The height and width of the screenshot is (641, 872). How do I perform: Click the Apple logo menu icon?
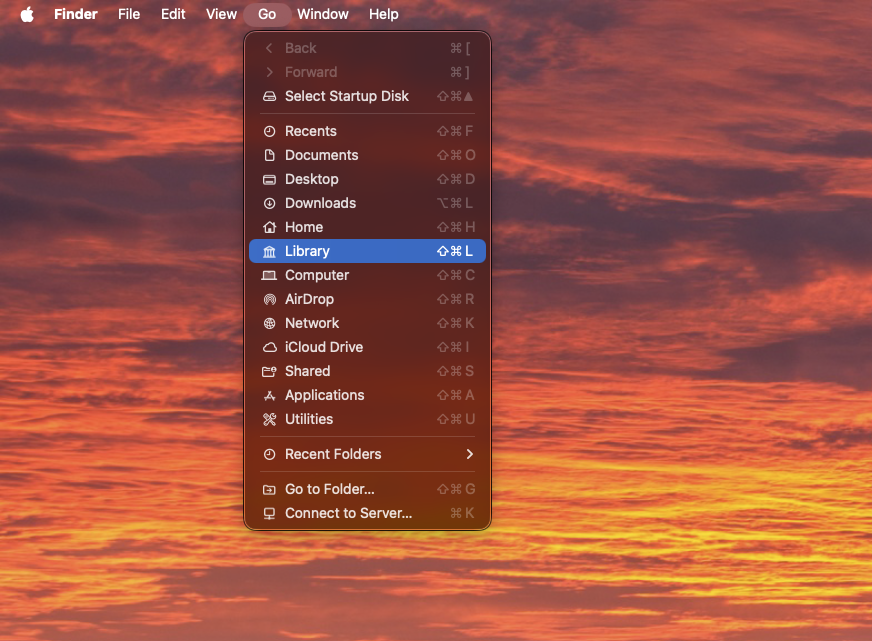27,14
